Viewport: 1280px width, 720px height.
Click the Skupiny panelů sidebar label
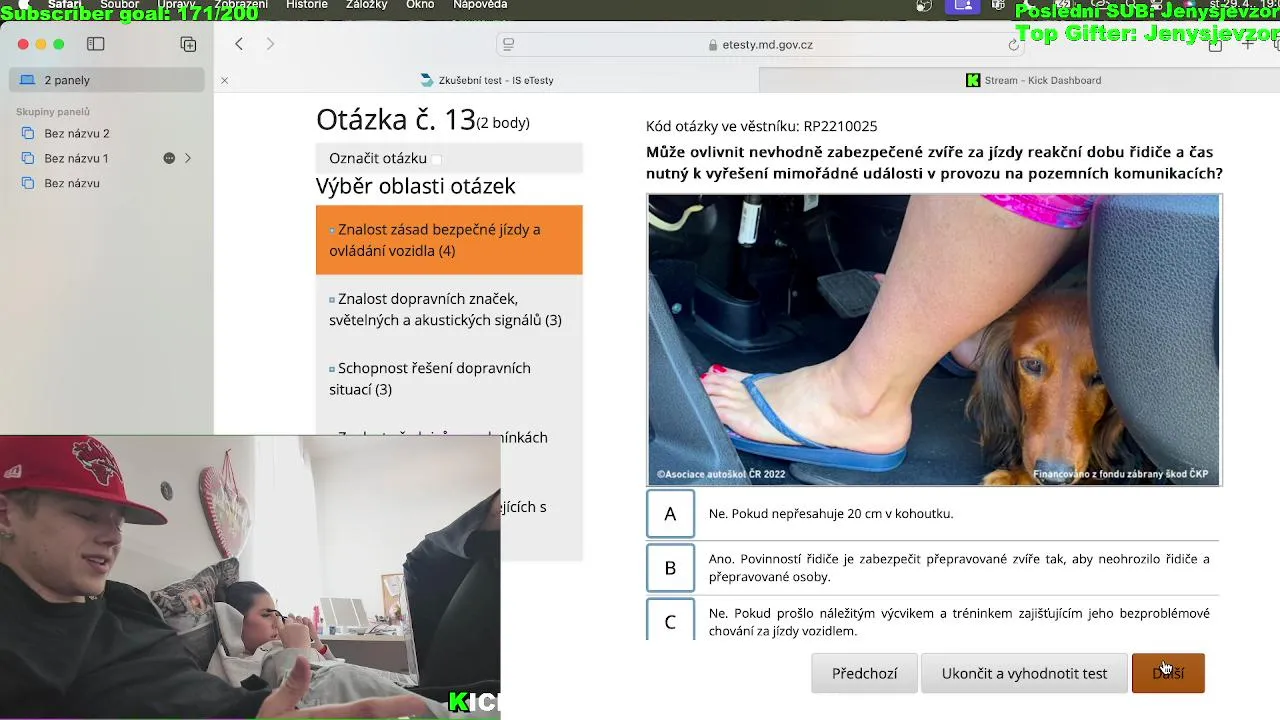point(53,112)
